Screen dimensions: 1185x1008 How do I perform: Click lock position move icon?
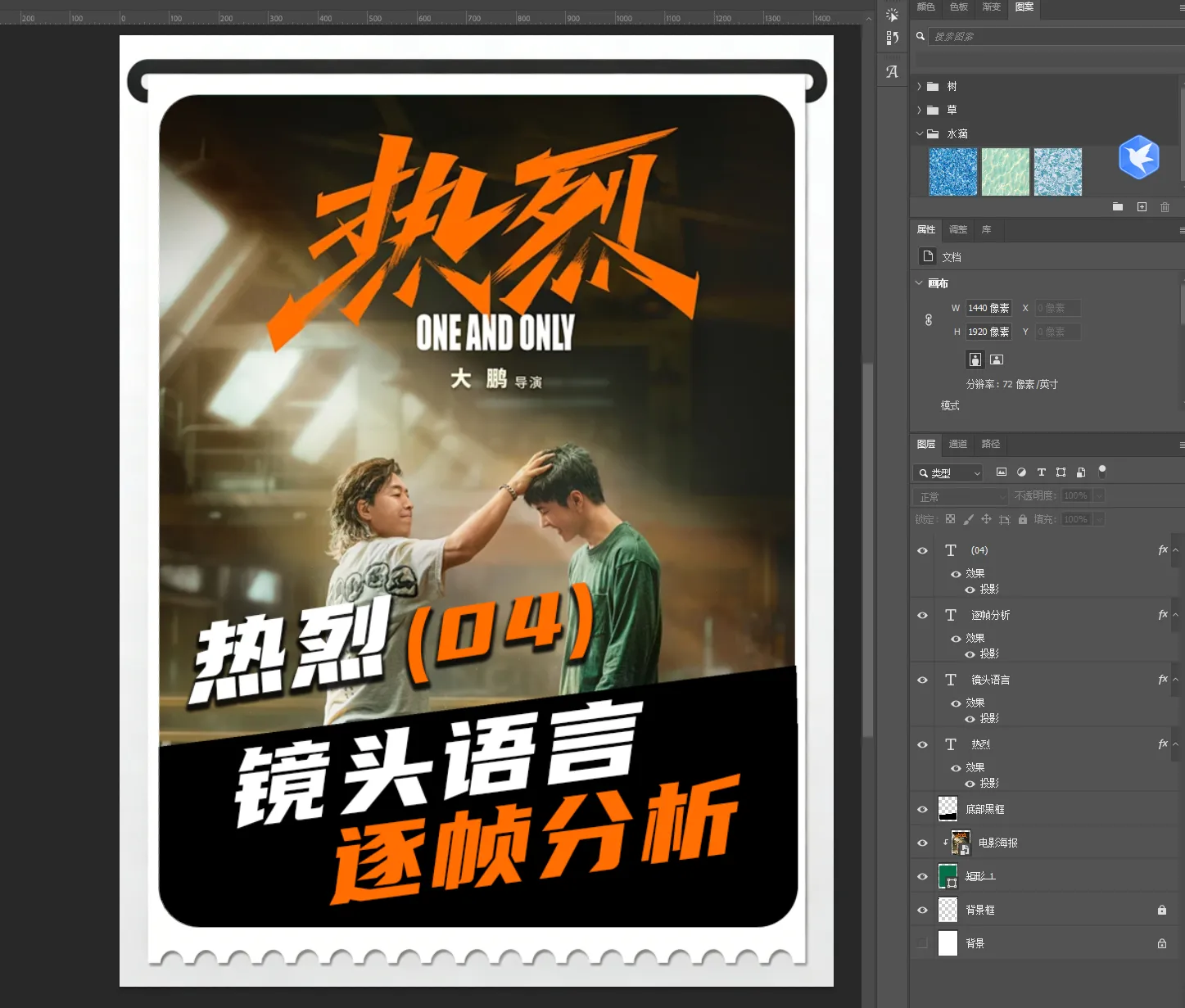(986, 519)
